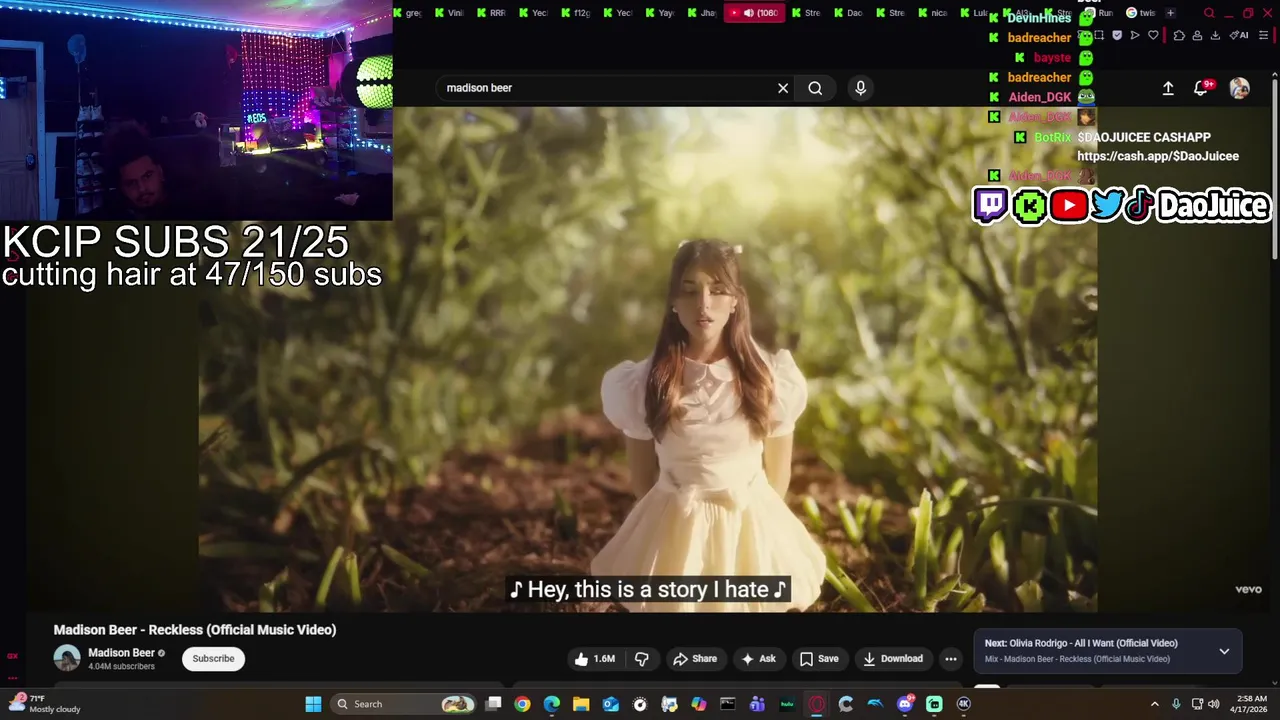Open the YouTube create upload icon

1167,88
